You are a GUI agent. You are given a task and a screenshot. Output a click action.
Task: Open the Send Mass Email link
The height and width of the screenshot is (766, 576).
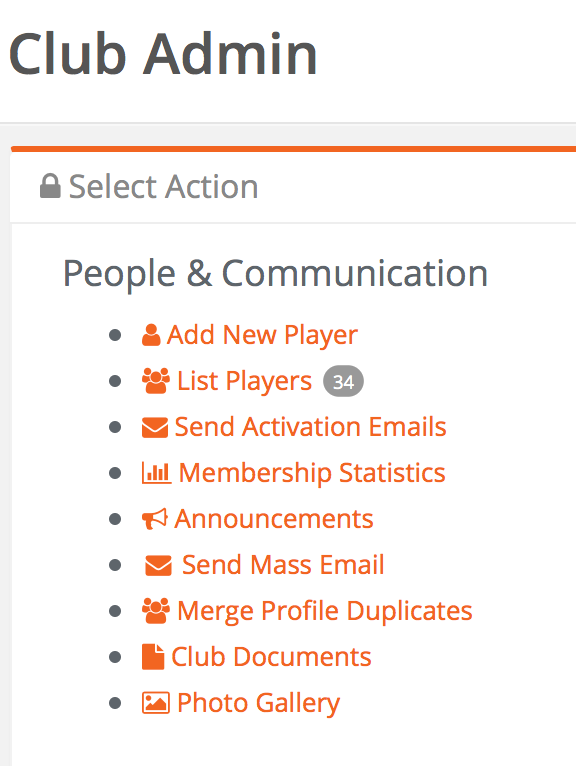point(283,565)
